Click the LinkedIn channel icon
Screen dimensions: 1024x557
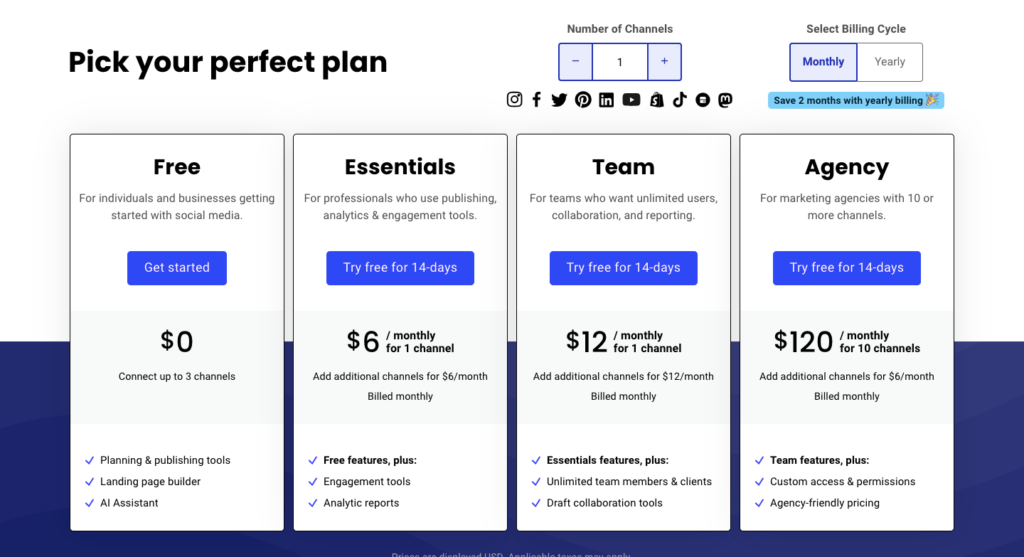607,100
